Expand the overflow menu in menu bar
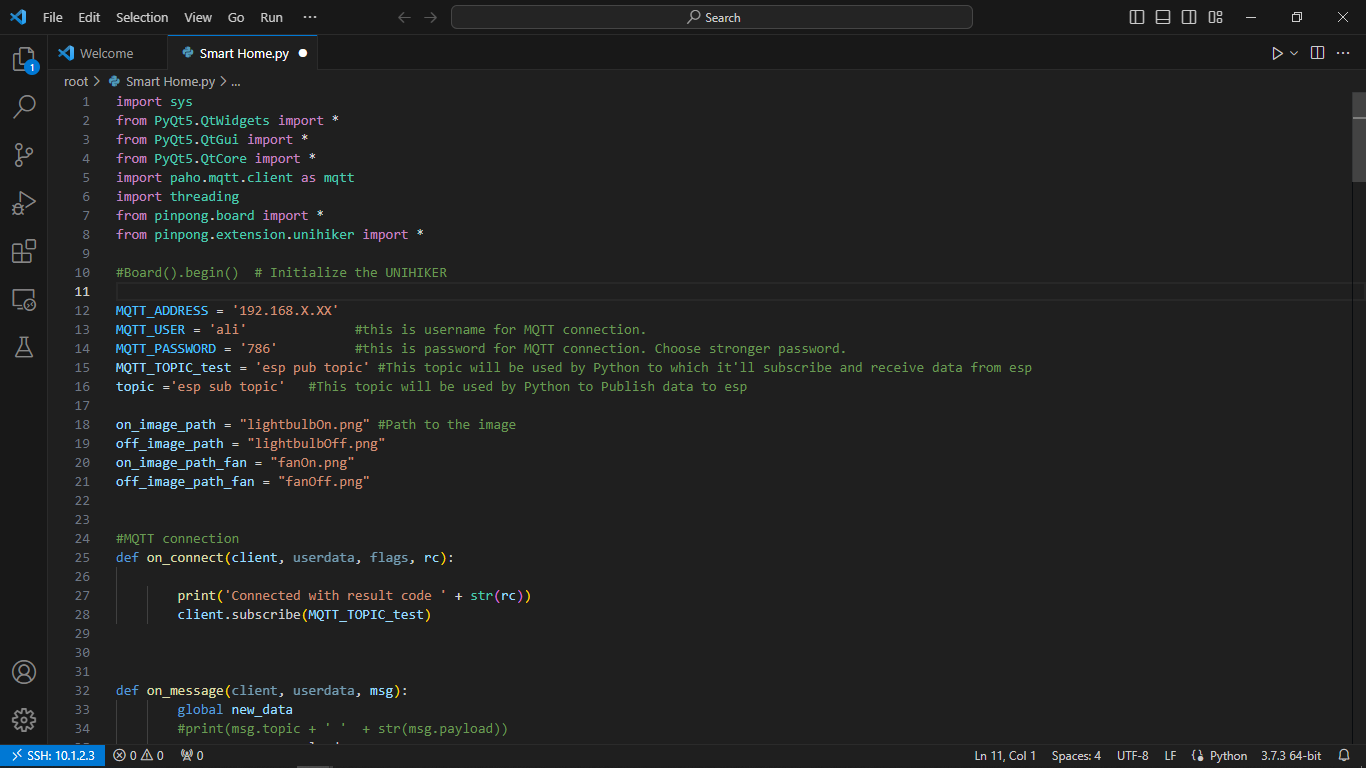The height and width of the screenshot is (768, 1366). point(310,17)
